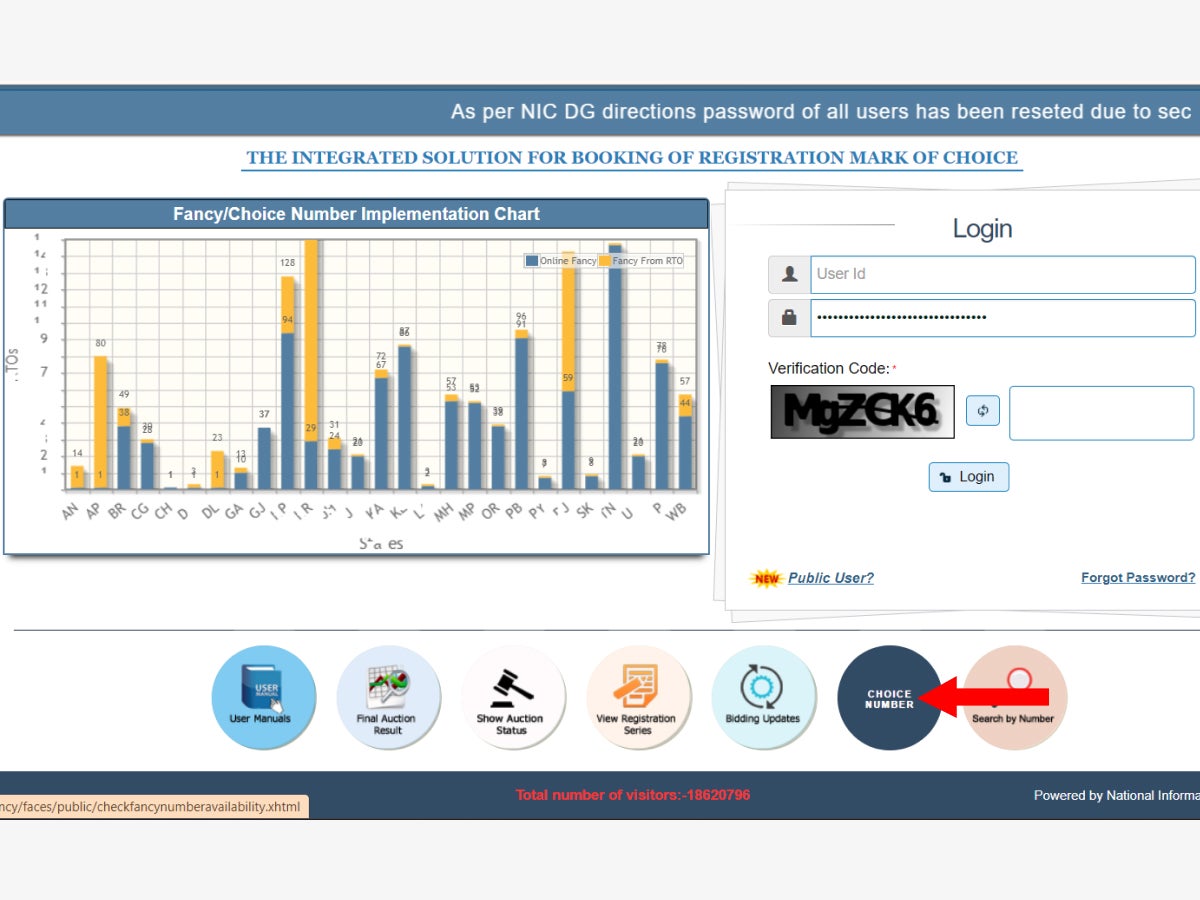The image size is (1200, 900).
Task: Open the Final Auction Result icon
Action: pyautogui.click(x=388, y=697)
